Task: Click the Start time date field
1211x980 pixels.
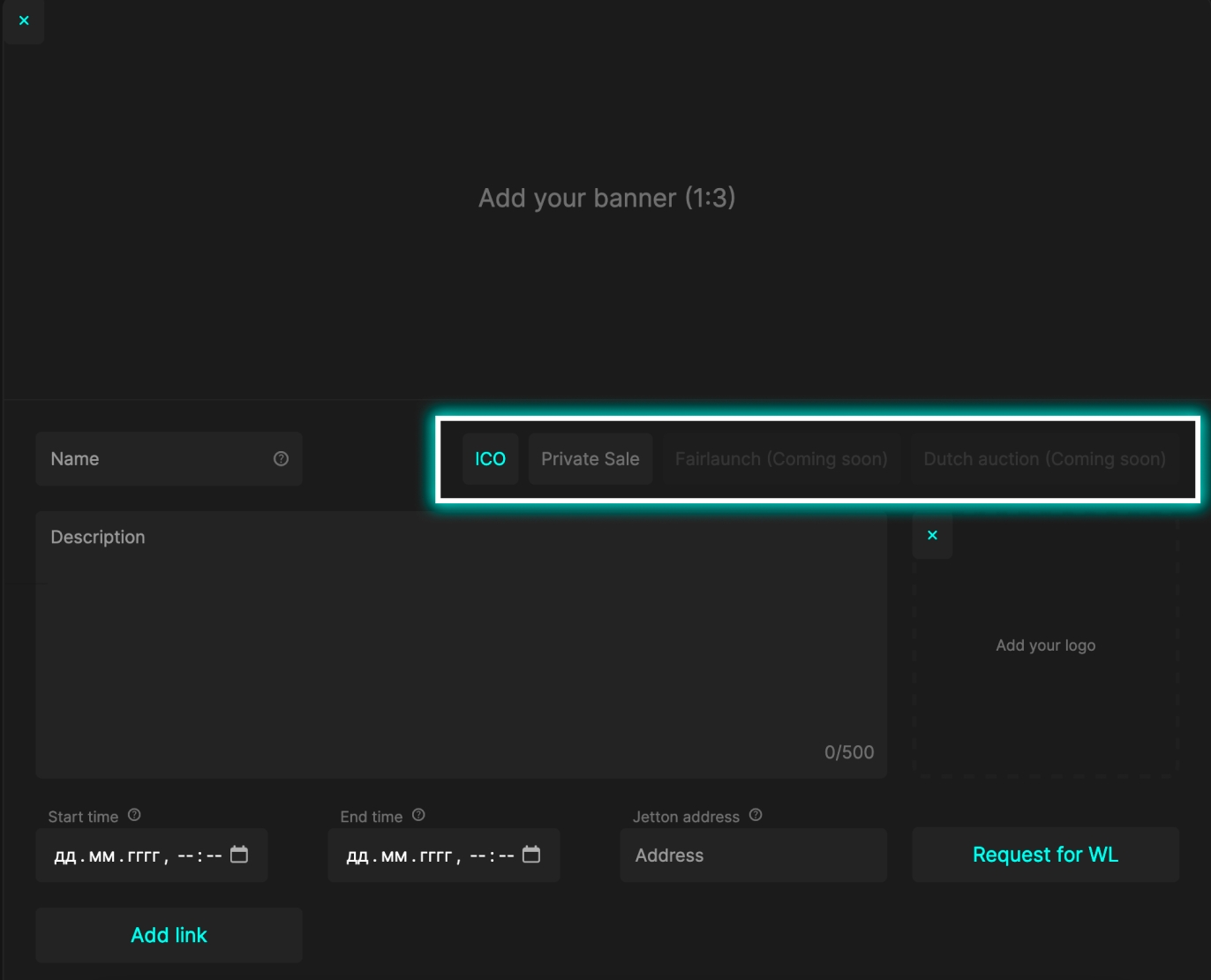Action: (x=132, y=856)
